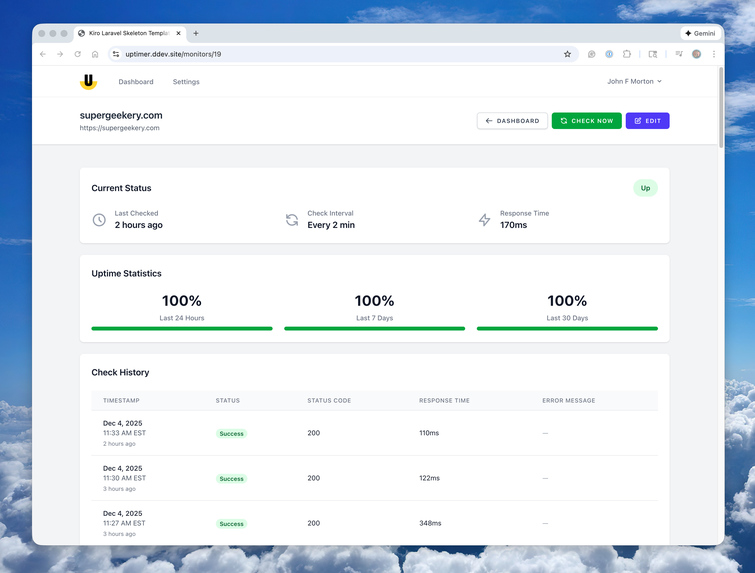Click the 110ms response time cell
The height and width of the screenshot is (573, 755).
[x=429, y=433]
